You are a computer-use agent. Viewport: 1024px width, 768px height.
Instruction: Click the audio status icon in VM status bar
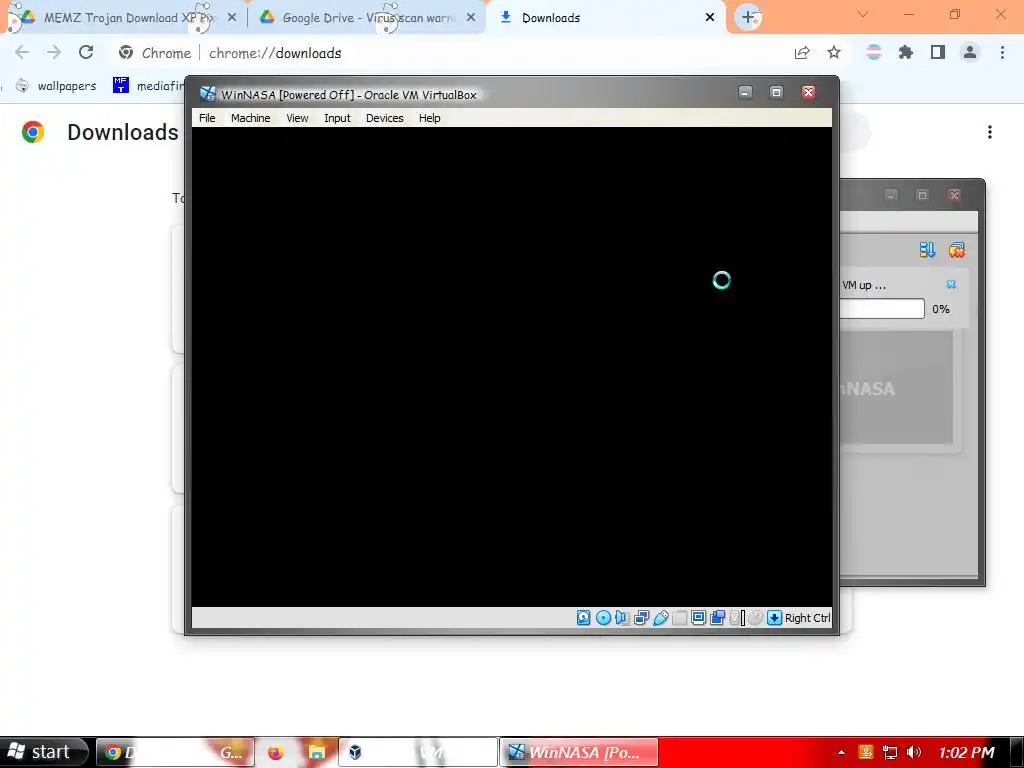click(x=622, y=618)
